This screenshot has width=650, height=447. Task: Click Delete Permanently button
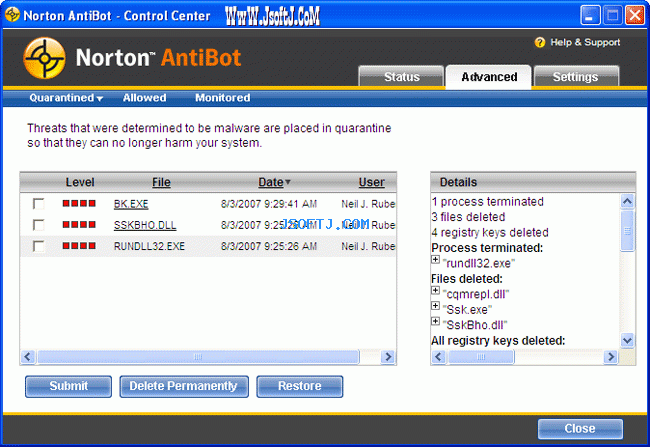click(x=184, y=386)
